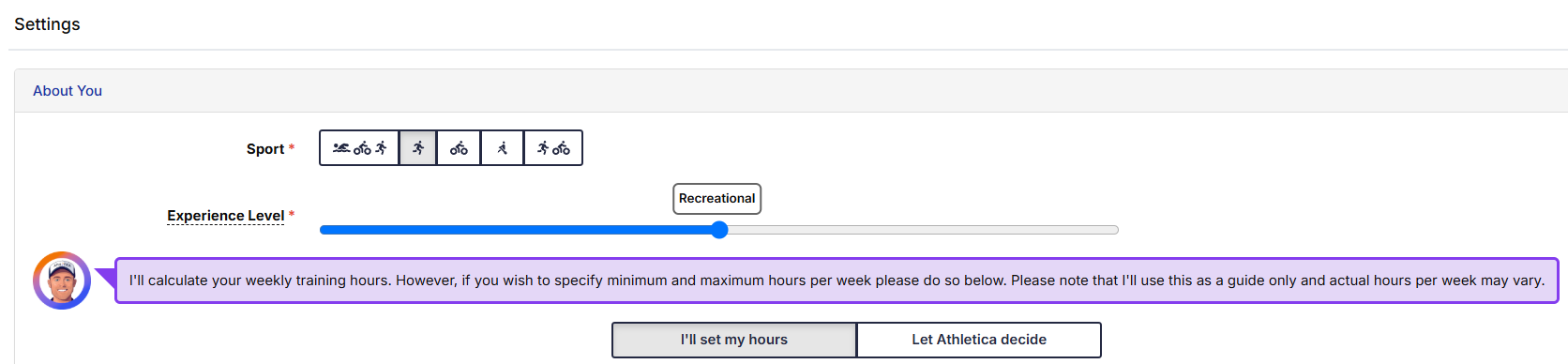The width and height of the screenshot is (1568, 364).
Task: Choose the duathlon run-and-bike sport option
Action: coord(553,148)
